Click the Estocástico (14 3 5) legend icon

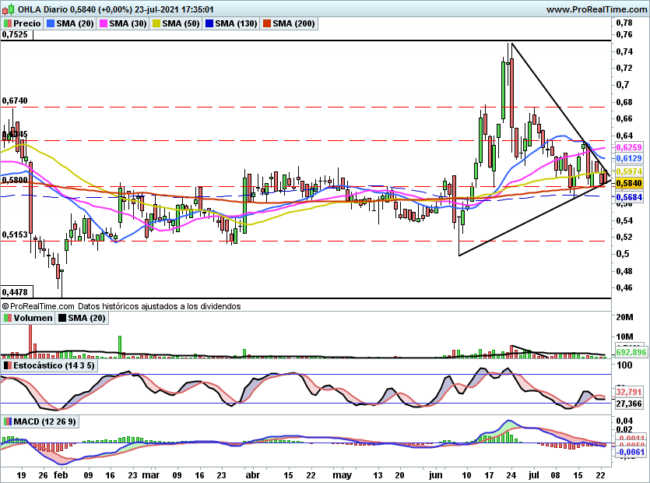click(x=8, y=365)
